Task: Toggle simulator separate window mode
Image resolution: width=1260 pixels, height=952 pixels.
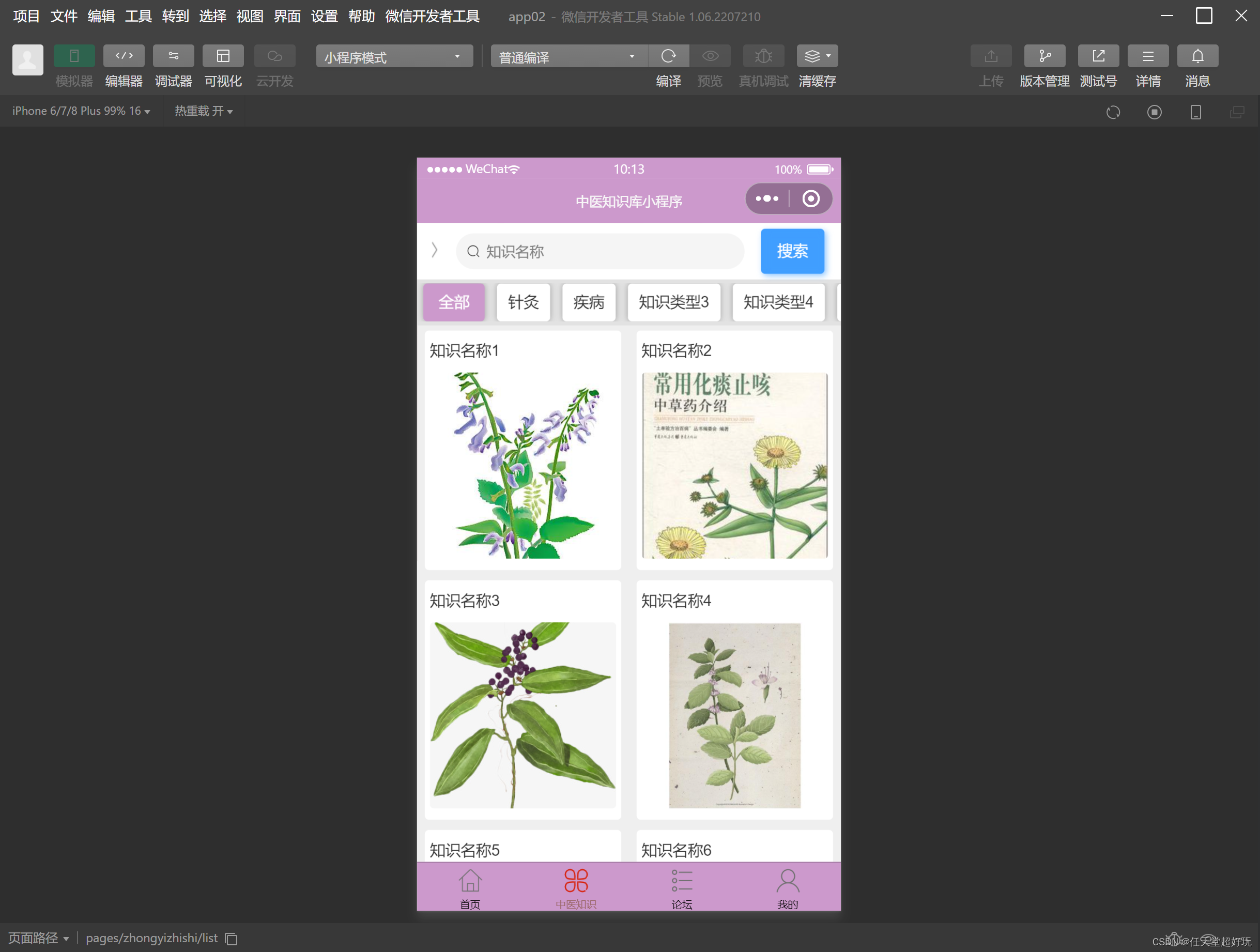Action: (x=1236, y=112)
